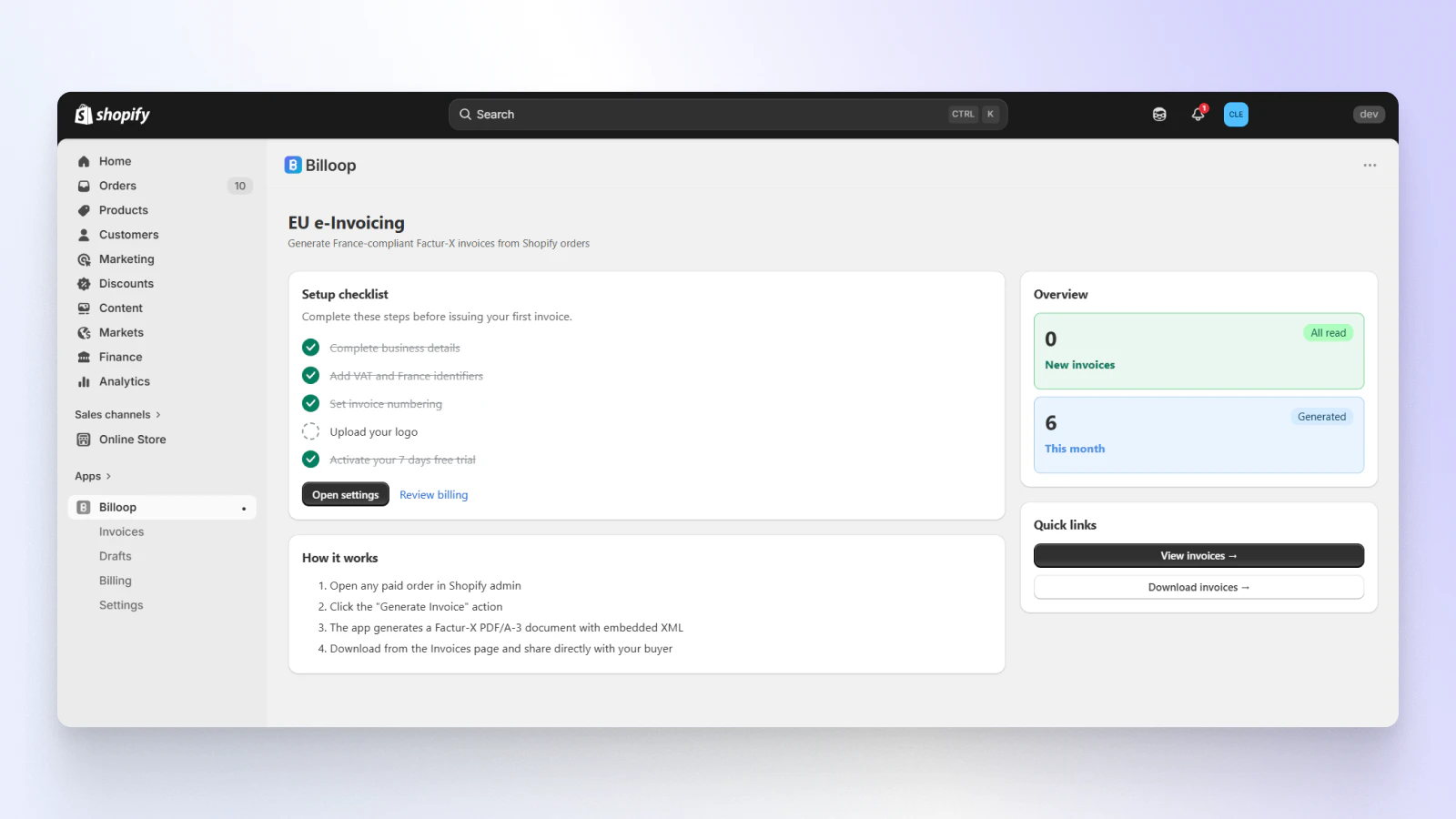Click the New invoices overview card
1456x819 pixels.
point(1198,351)
